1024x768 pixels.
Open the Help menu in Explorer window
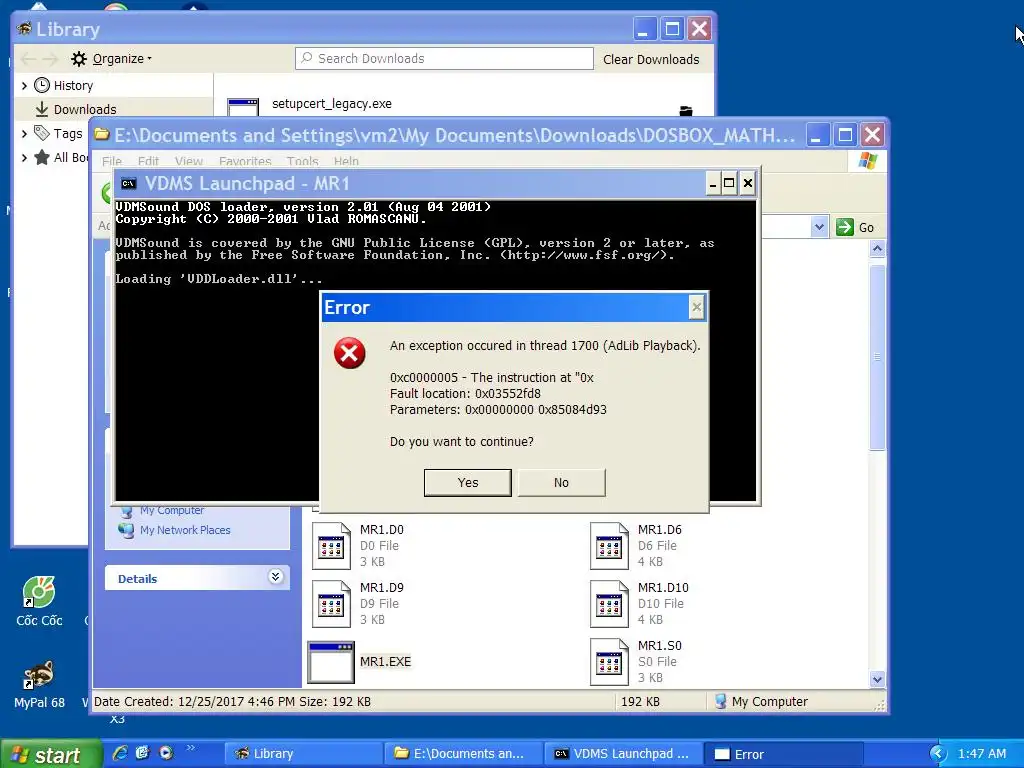[346, 161]
